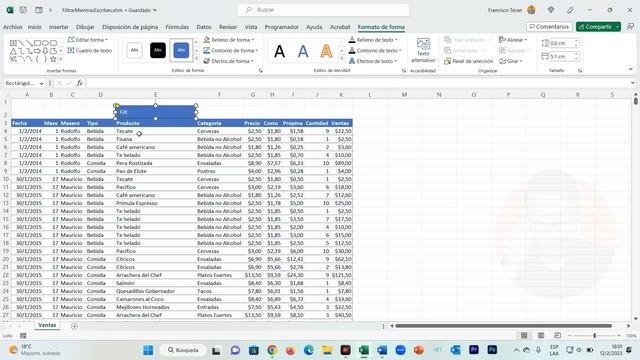Select the oval shape in shapes gallery

click(x=45, y=43)
